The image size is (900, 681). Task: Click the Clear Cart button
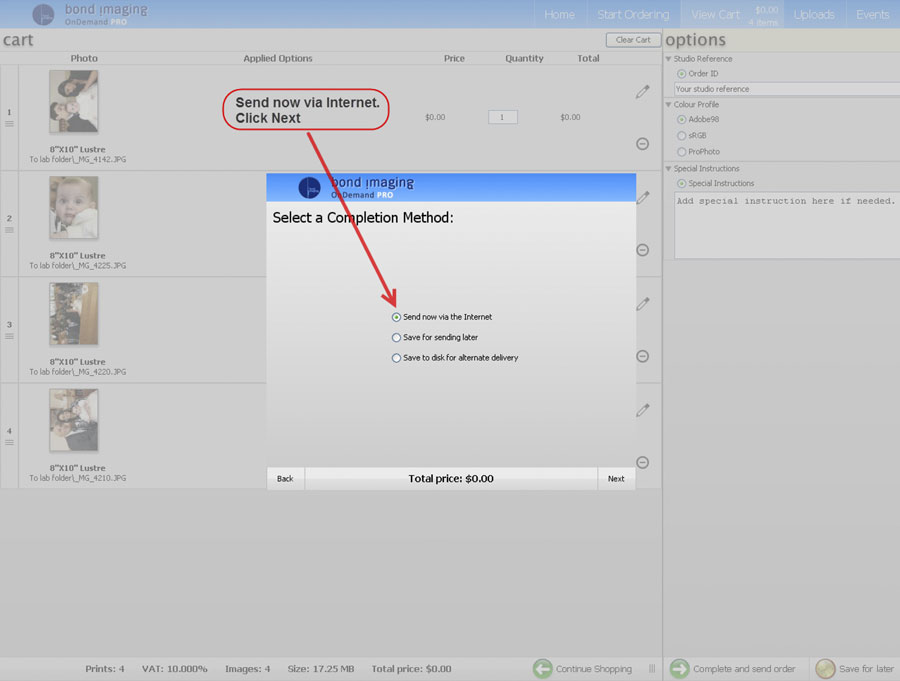tap(633, 40)
